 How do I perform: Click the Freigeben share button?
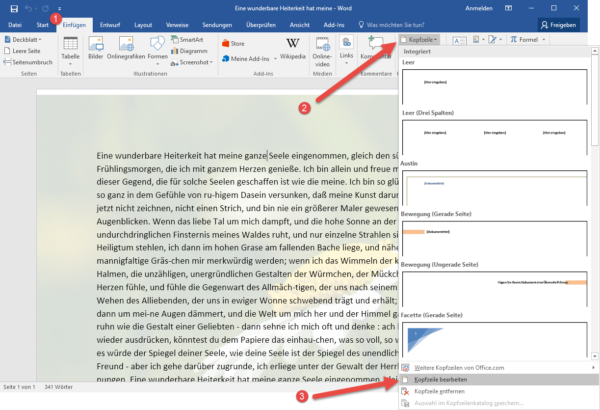pos(559,25)
